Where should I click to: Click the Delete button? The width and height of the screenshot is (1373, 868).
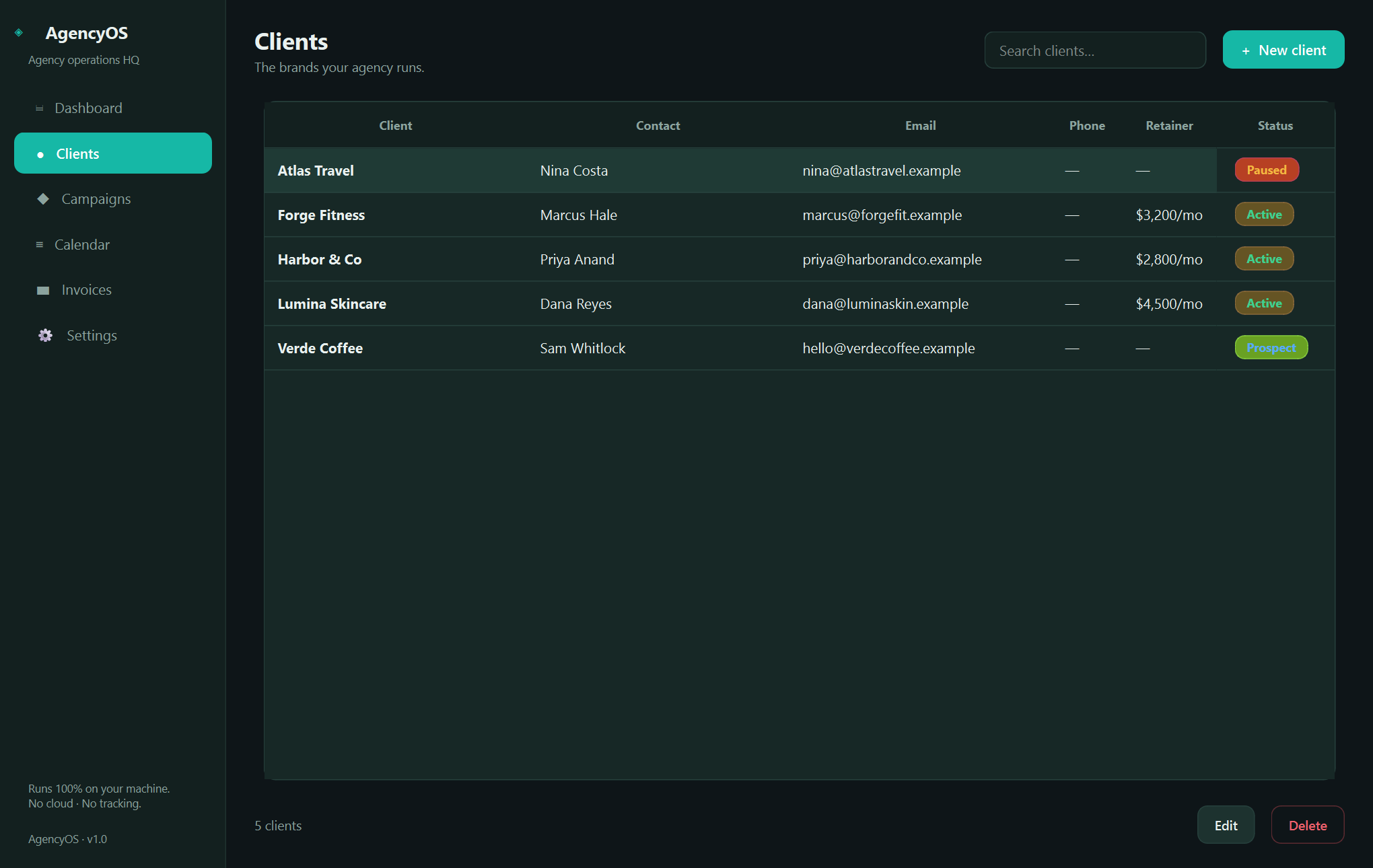coord(1308,825)
